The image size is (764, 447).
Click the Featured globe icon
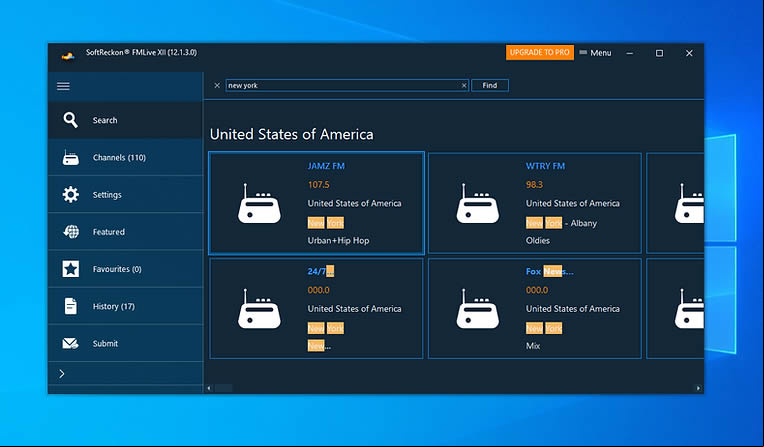pos(71,232)
